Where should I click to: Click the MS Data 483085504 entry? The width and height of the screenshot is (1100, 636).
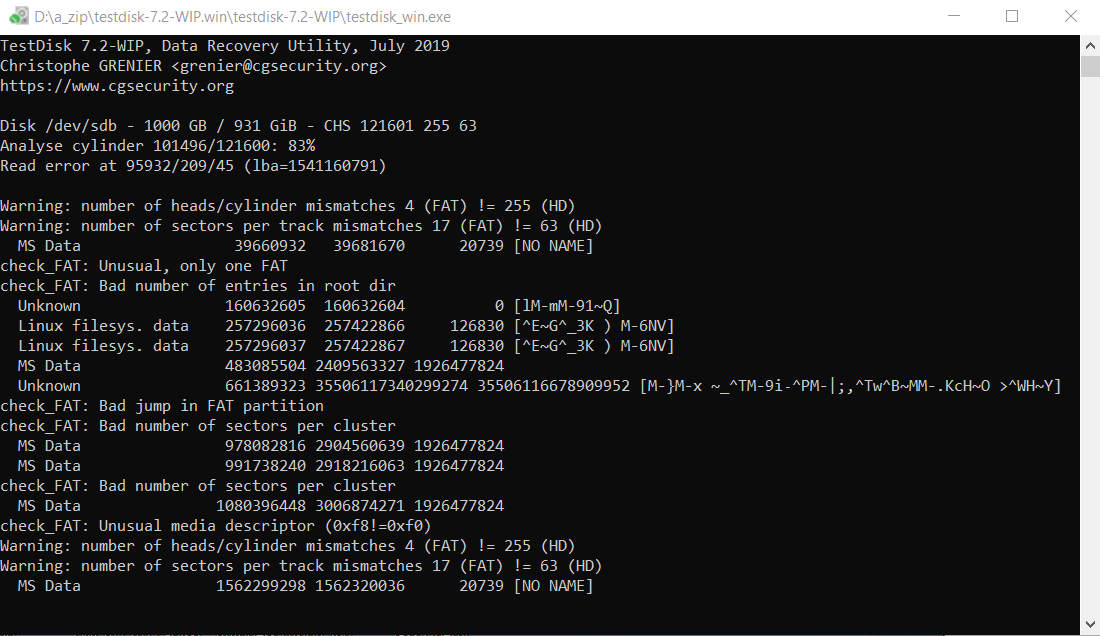[261, 366]
